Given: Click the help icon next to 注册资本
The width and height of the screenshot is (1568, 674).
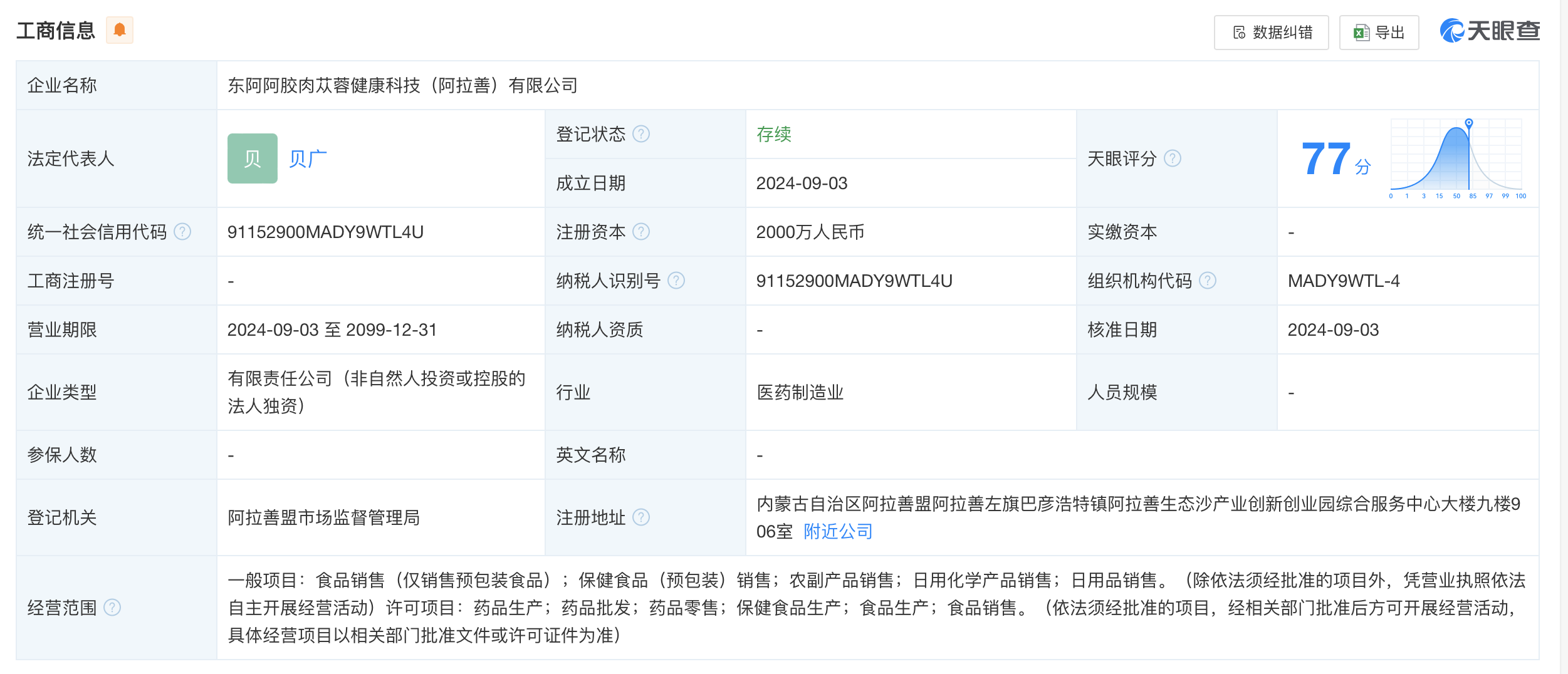Looking at the screenshot, I should pos(641,231).
